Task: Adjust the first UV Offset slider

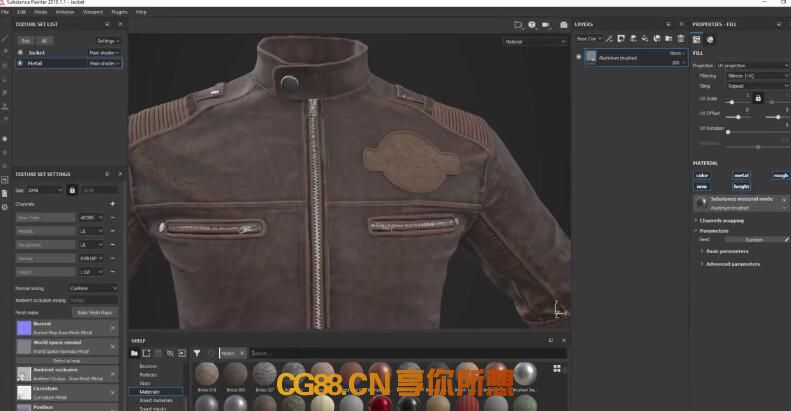Action: click(x=738, y=117)
